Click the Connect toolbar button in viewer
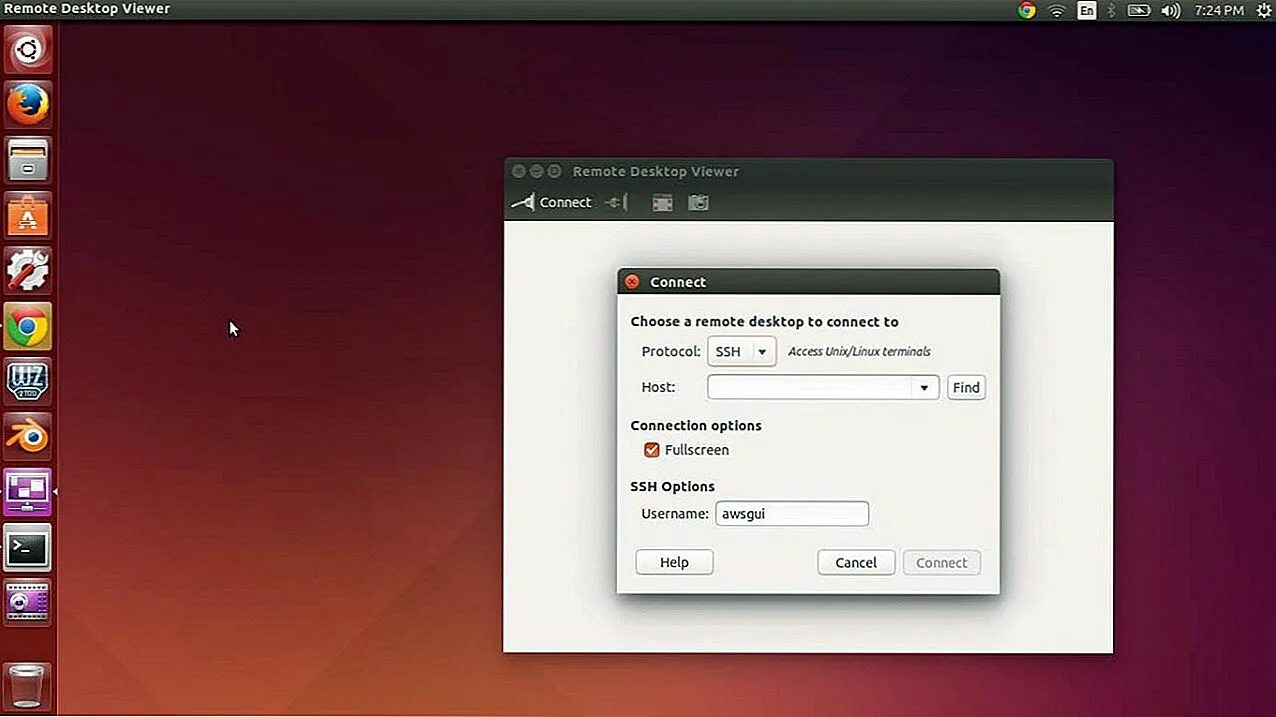This screenshot has width=1276, height=717. coord(552,202)
